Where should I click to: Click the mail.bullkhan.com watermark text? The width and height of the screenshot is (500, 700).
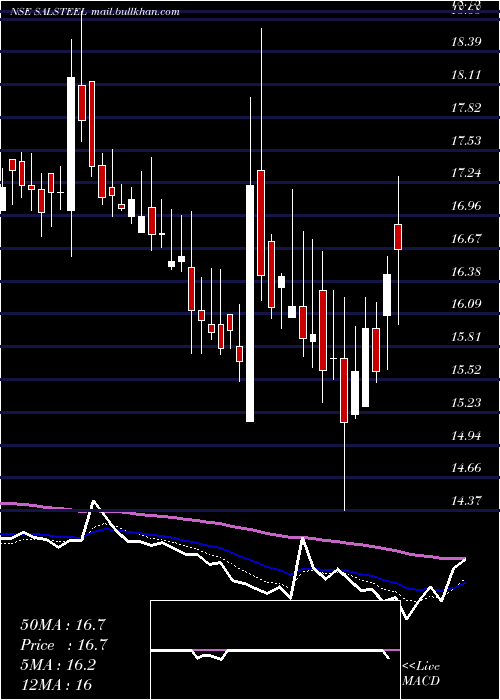pyautogui.click(x=135, y=12)
